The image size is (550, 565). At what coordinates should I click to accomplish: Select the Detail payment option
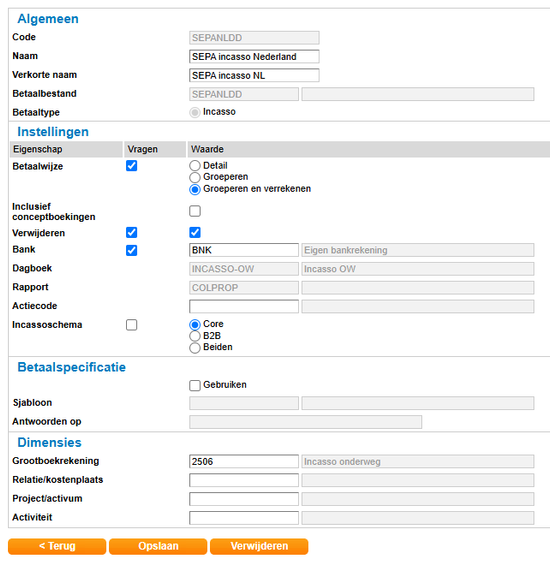(x=195, y=166)
